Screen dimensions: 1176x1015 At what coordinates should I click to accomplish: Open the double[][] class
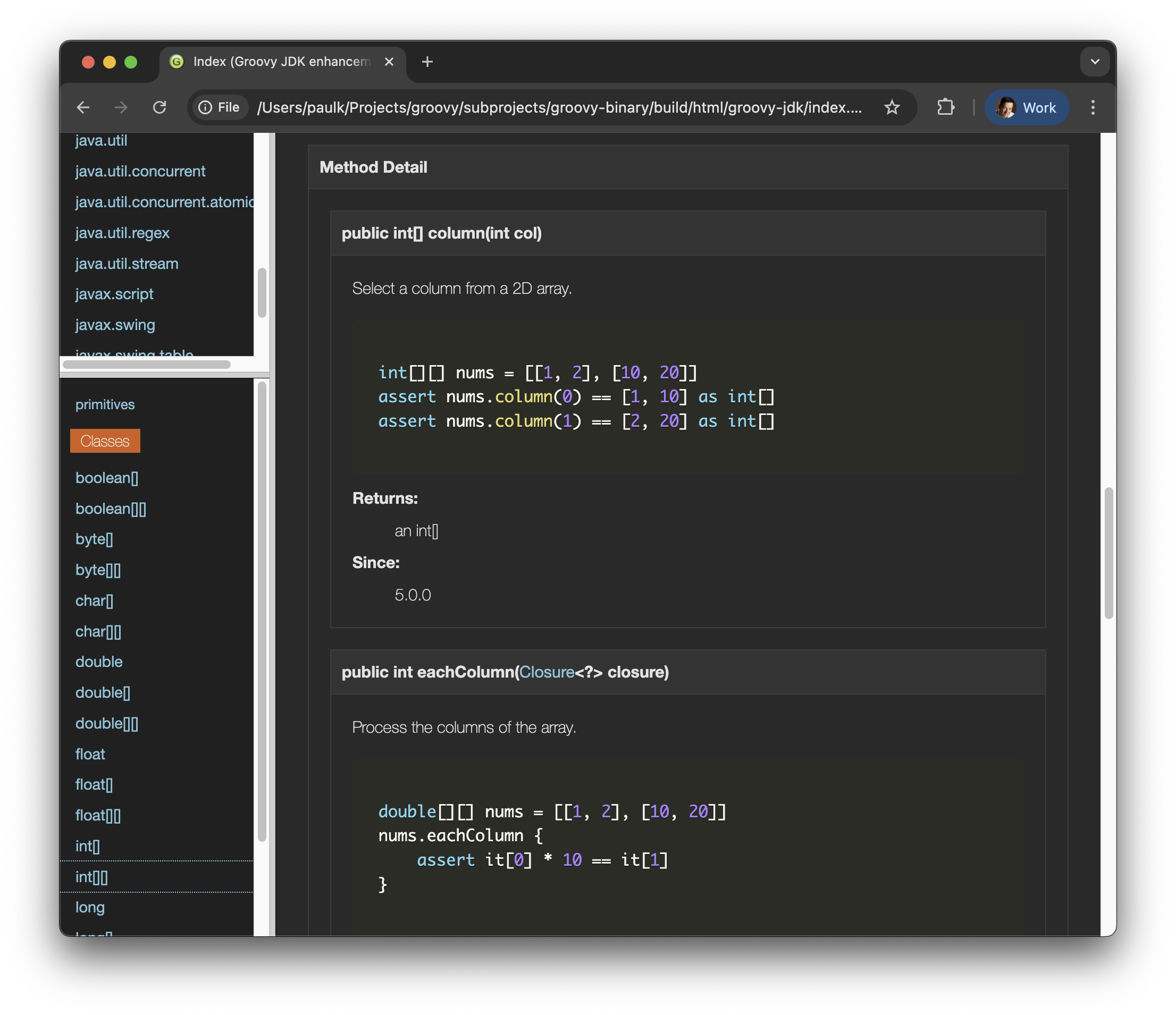pos(107,723)
